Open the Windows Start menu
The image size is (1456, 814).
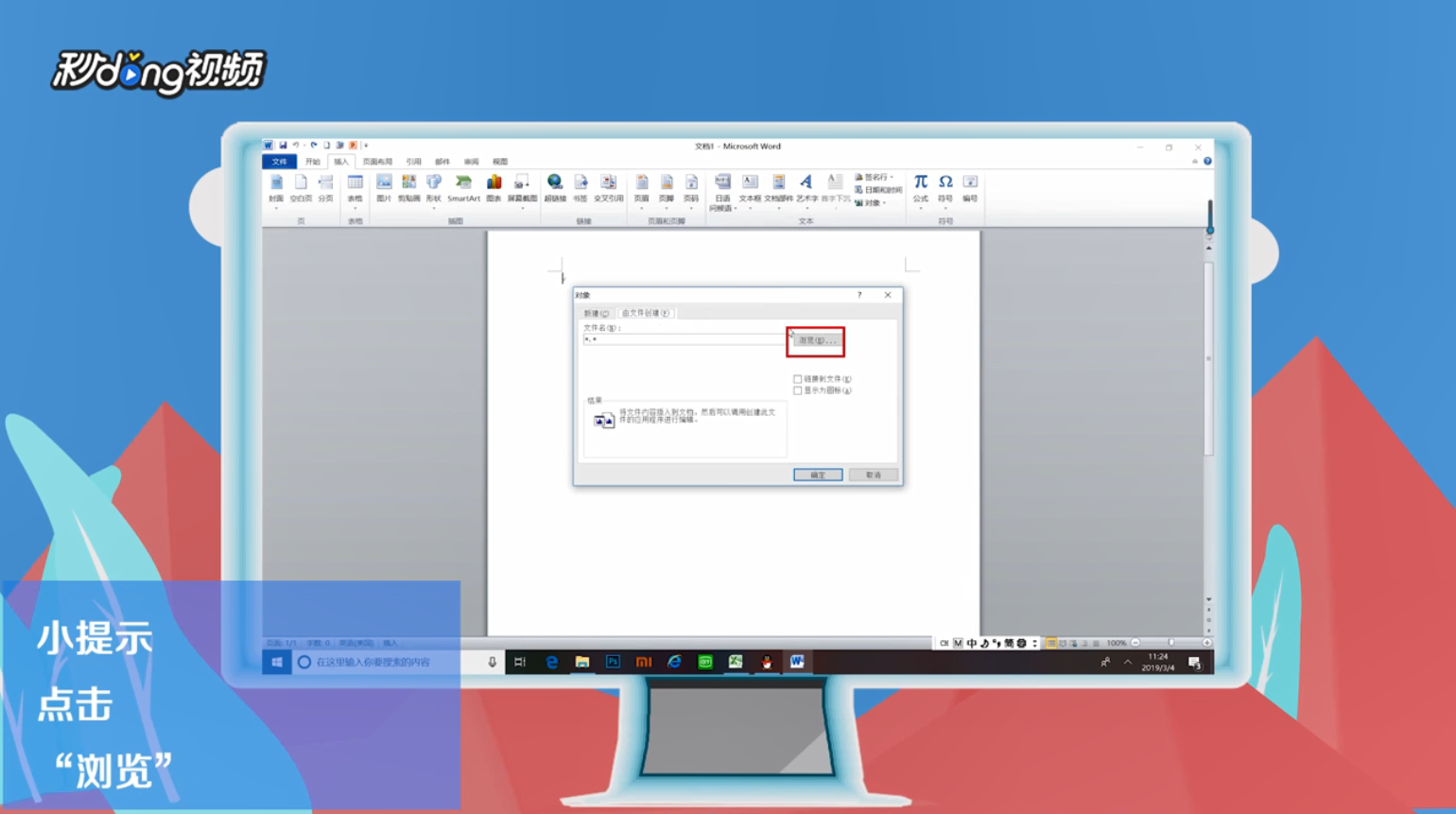point(277,662)
